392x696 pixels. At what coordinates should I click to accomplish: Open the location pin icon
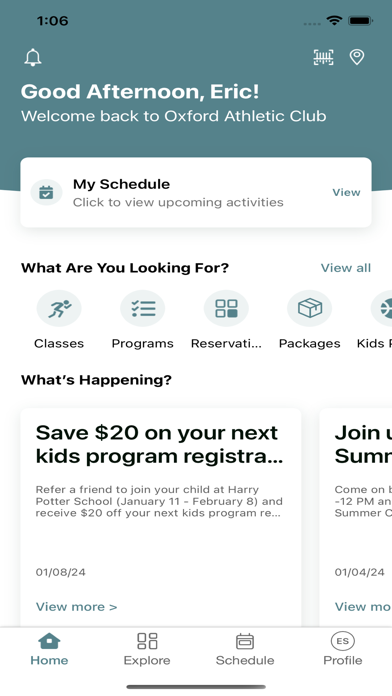pyautogui.click(x=357, y=57)
